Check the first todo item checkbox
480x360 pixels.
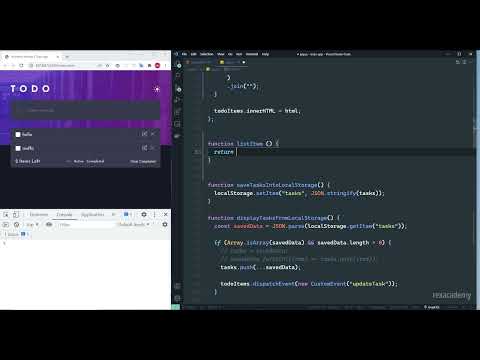(18, 134)
